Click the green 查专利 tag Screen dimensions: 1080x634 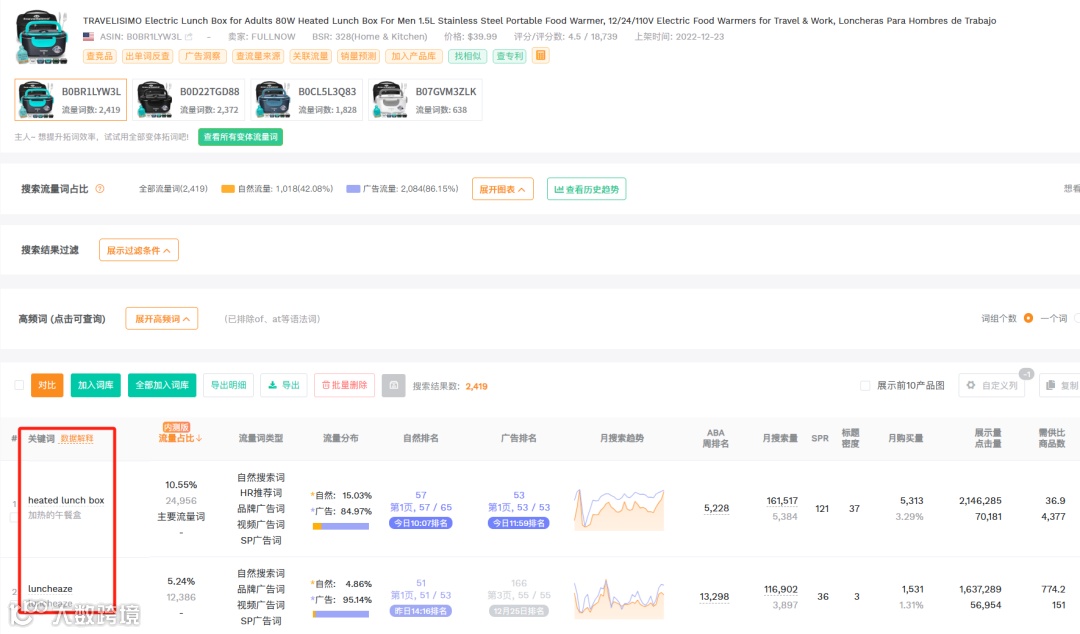pyautogui.click(x=510, y=56)
